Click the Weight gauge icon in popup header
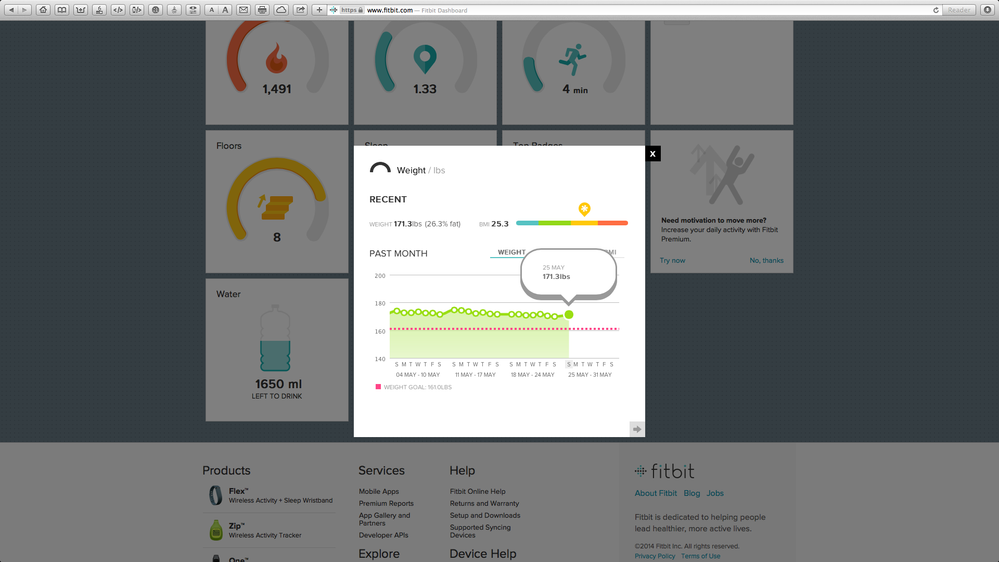This screenshot has width=999, height=562. click(x=380, y=168)
